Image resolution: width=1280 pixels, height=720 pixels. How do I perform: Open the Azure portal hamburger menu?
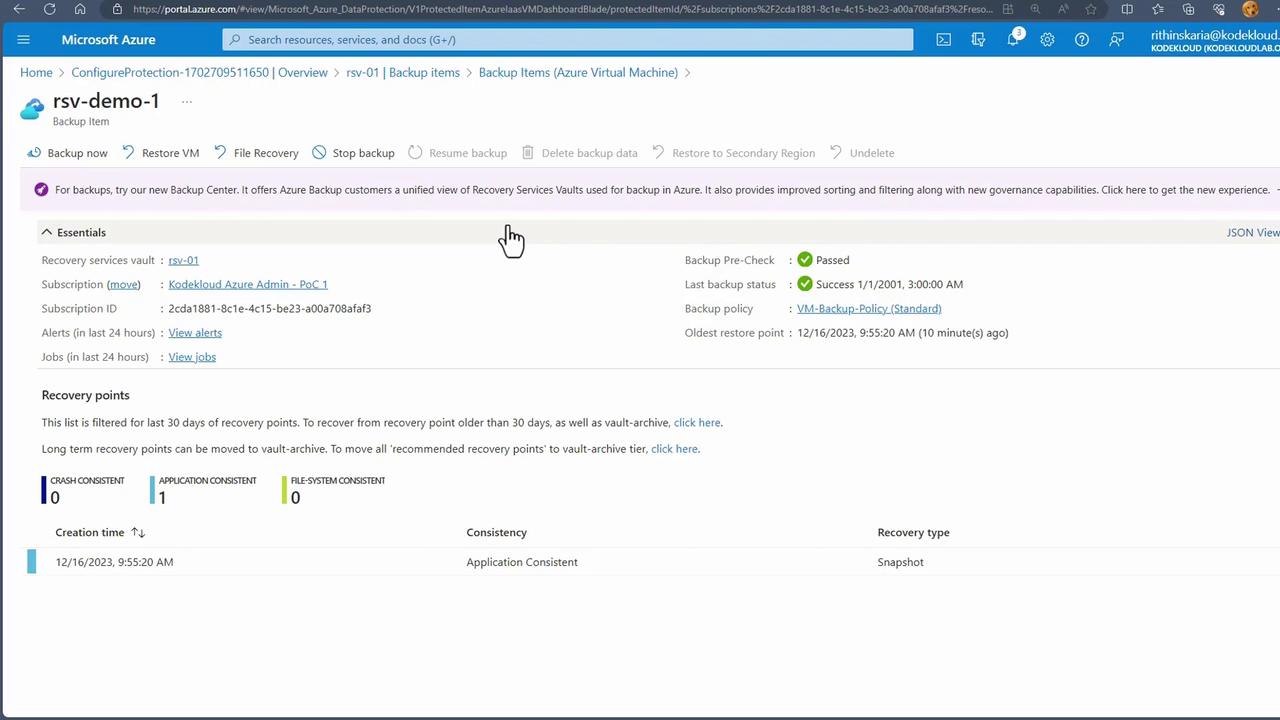[x=24, y=40]
